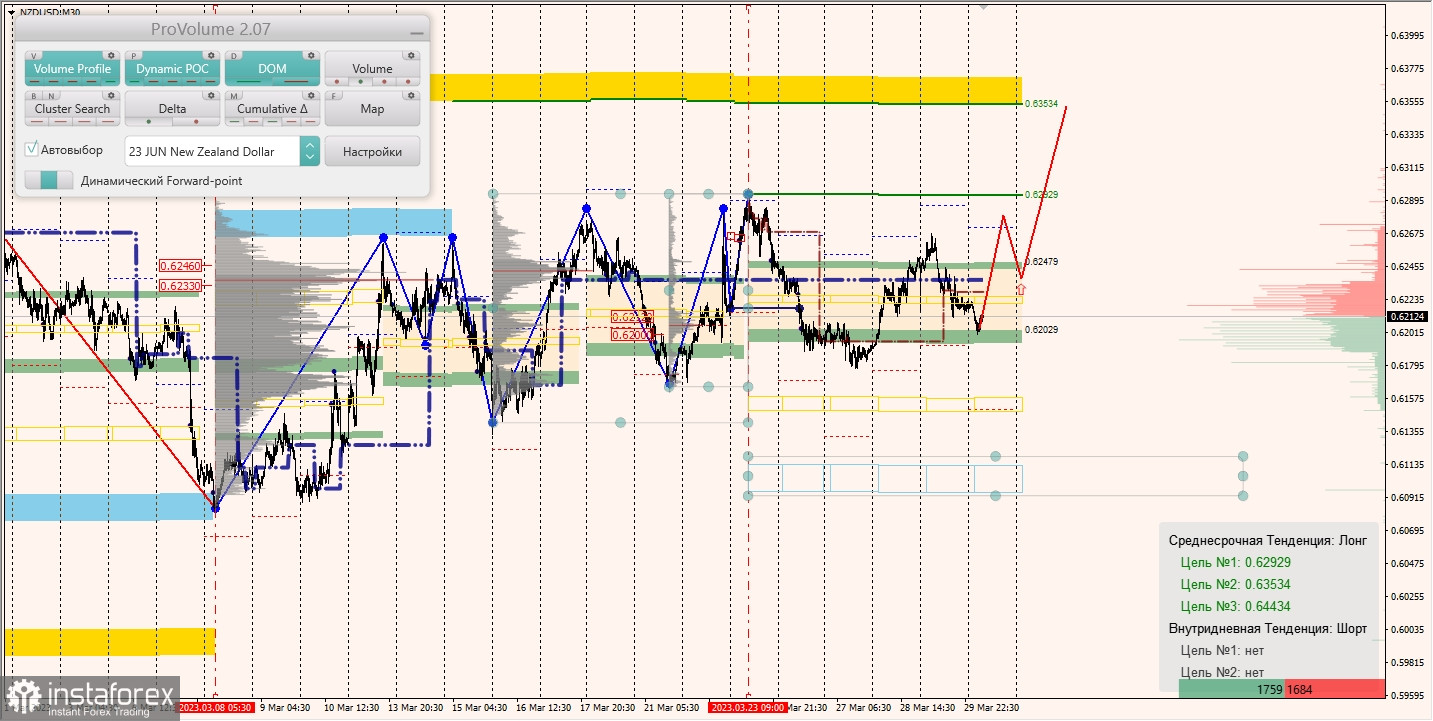The image size is (1433, 721).
Task: Open Volume Profile gear settings
Action: tap(112, 56)
